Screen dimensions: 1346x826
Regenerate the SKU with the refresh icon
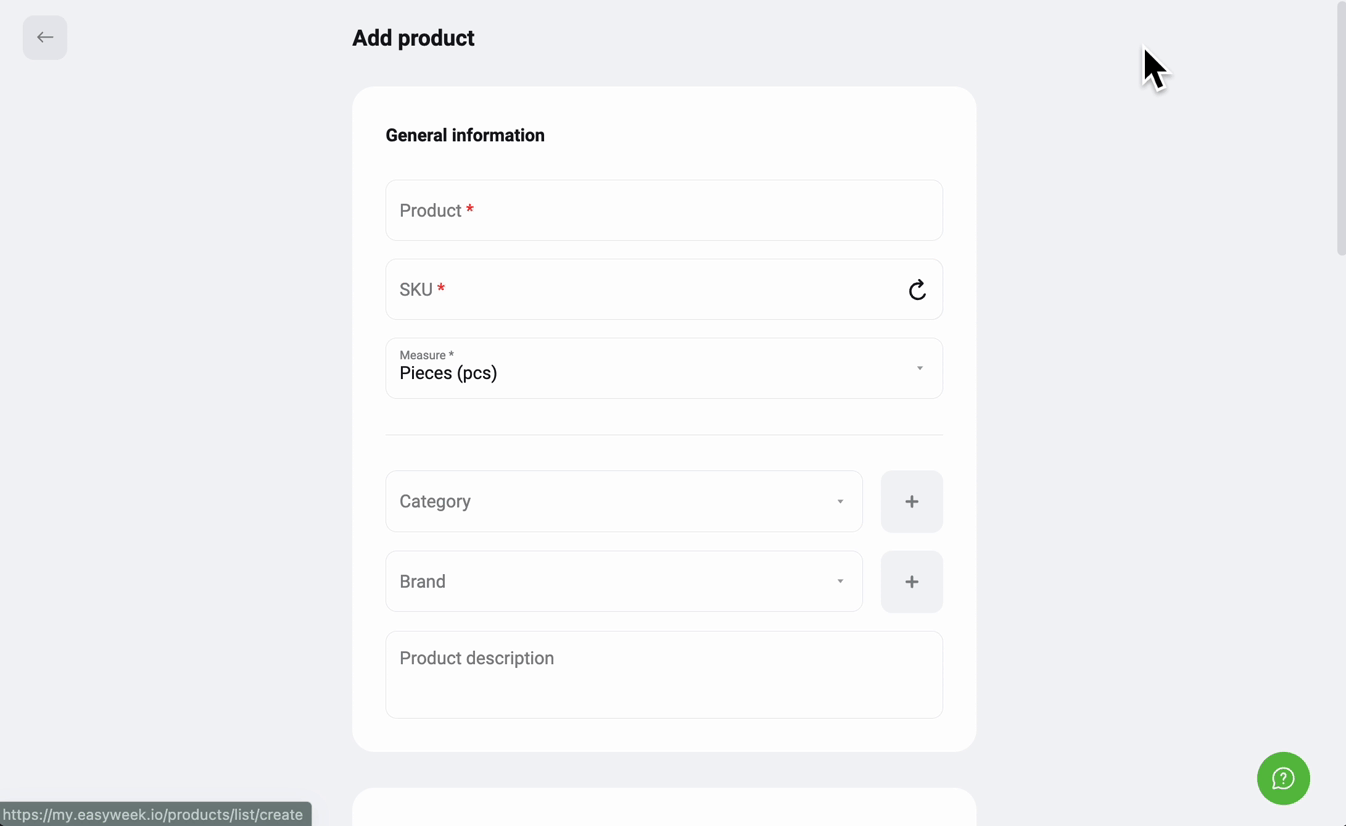[x=917, y=290]
